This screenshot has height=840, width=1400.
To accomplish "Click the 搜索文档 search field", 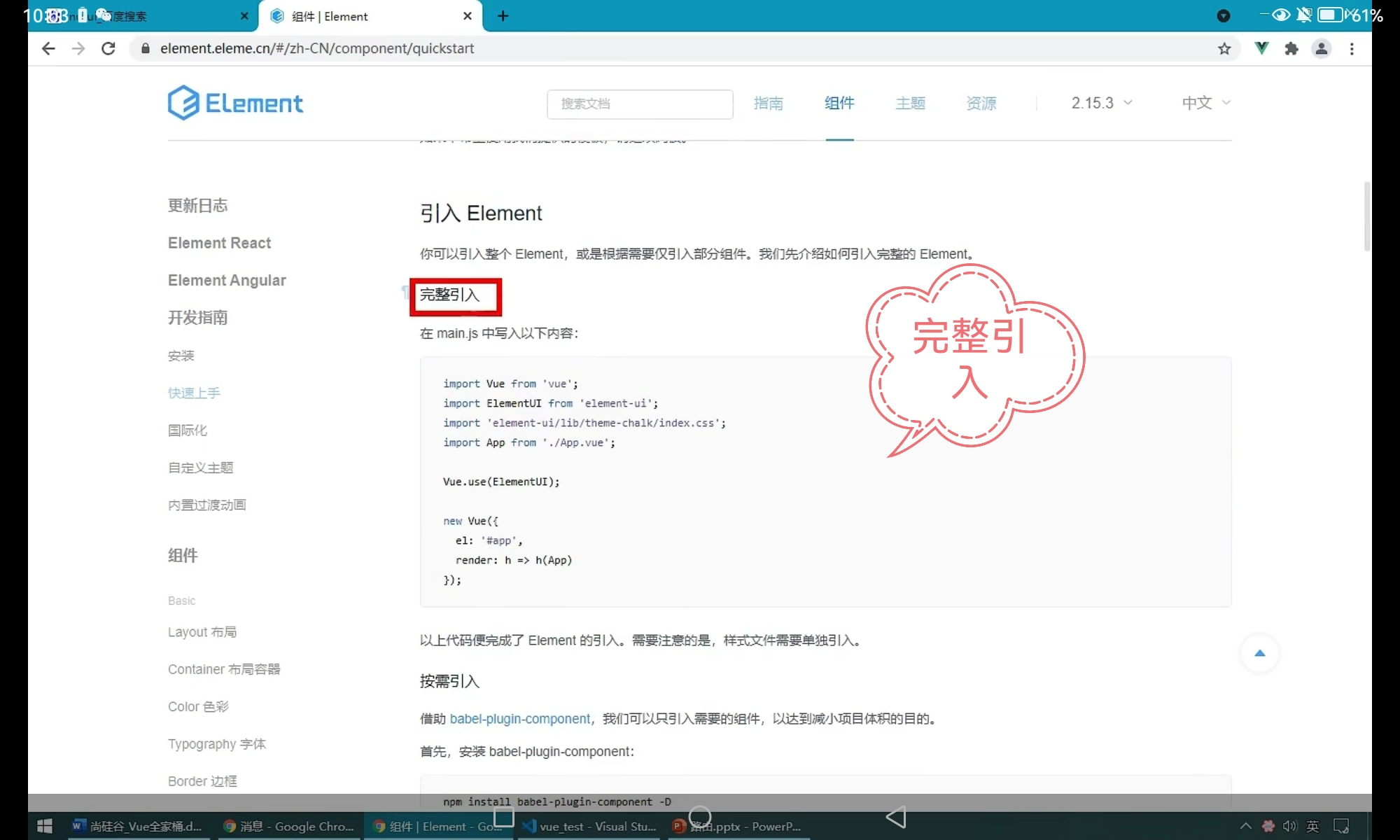I will 639,104.
